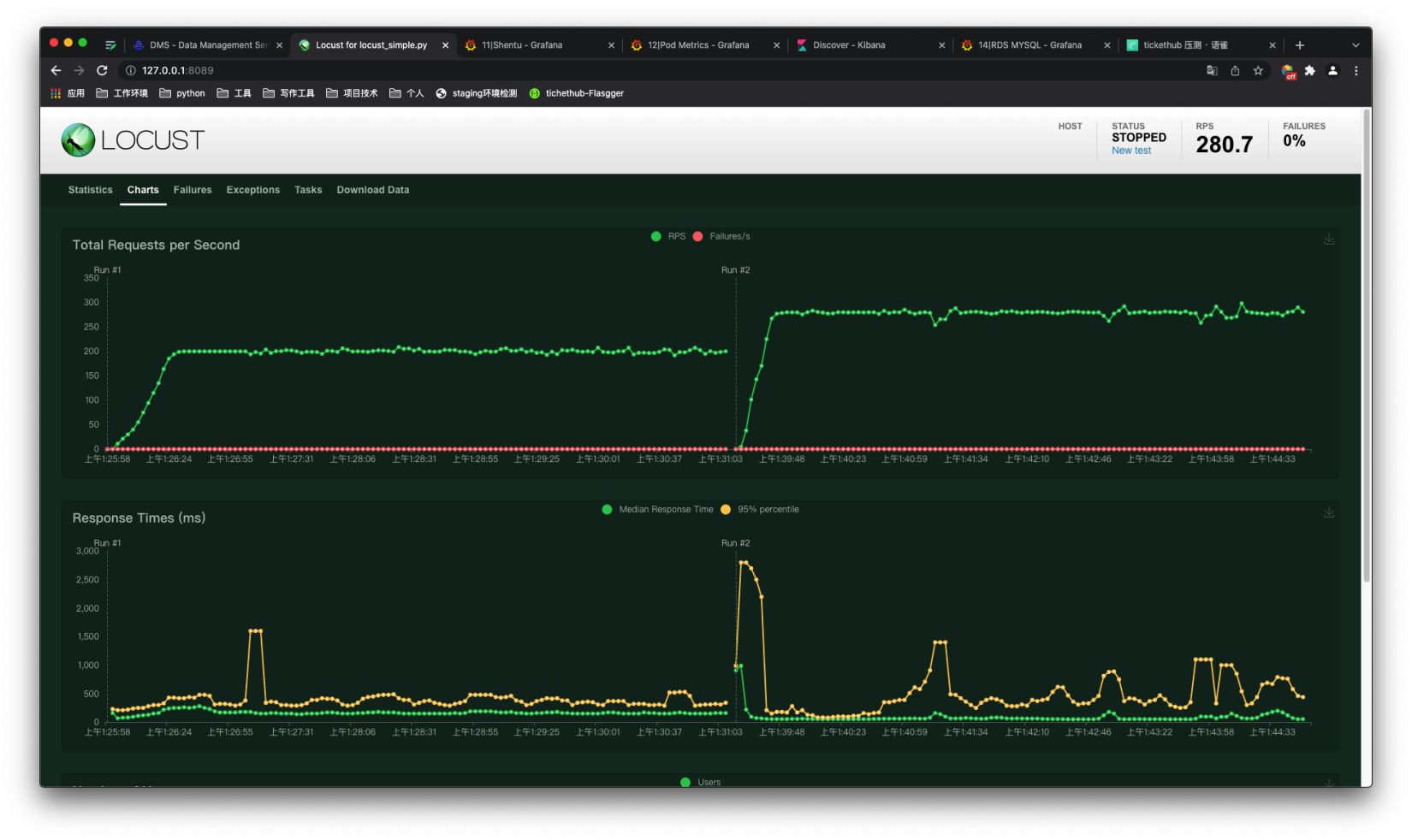
Task: Open the 工具 bookmarks folder
Action: coord(234,93)
